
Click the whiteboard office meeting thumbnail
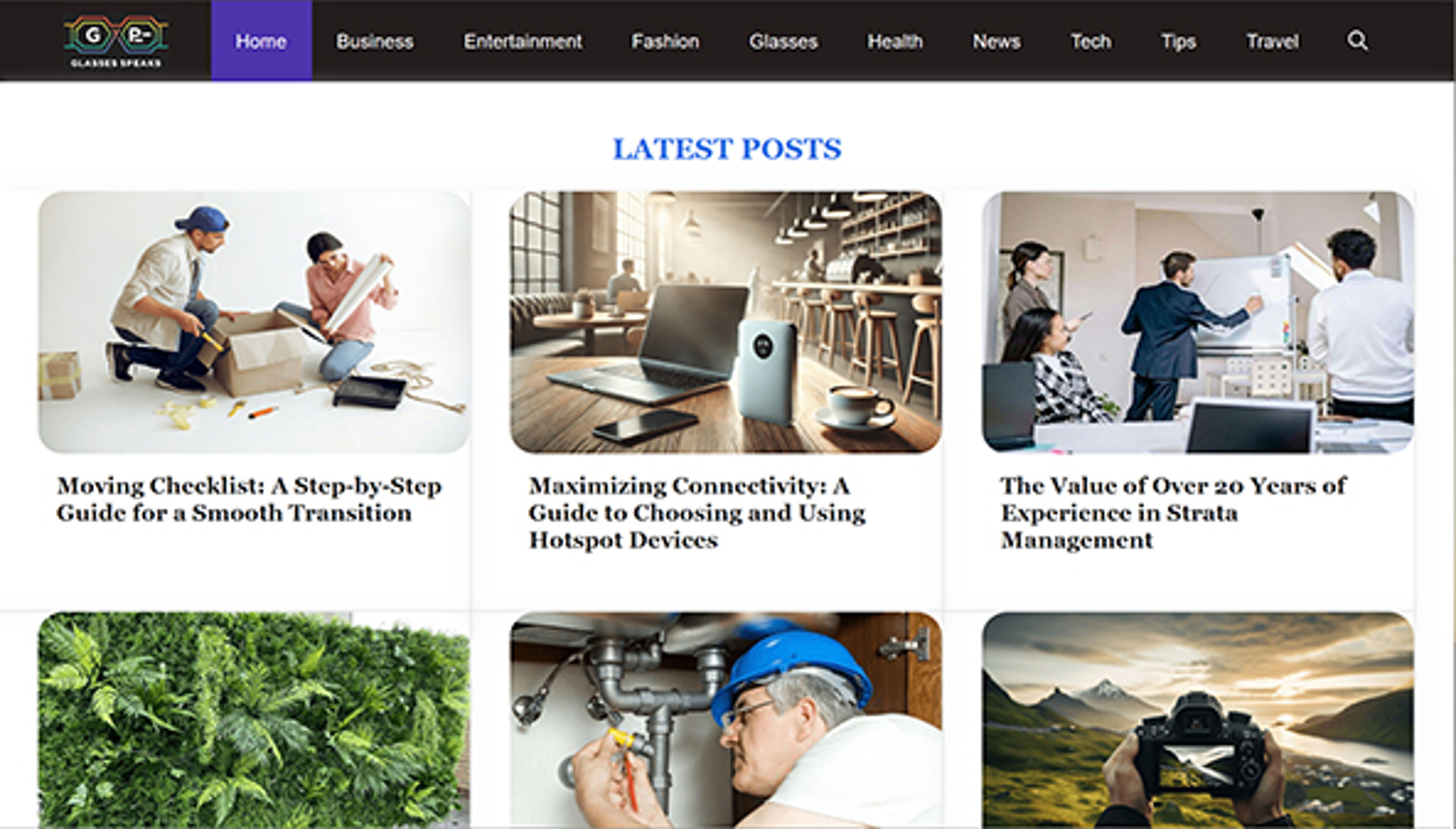click(1198, 322)
